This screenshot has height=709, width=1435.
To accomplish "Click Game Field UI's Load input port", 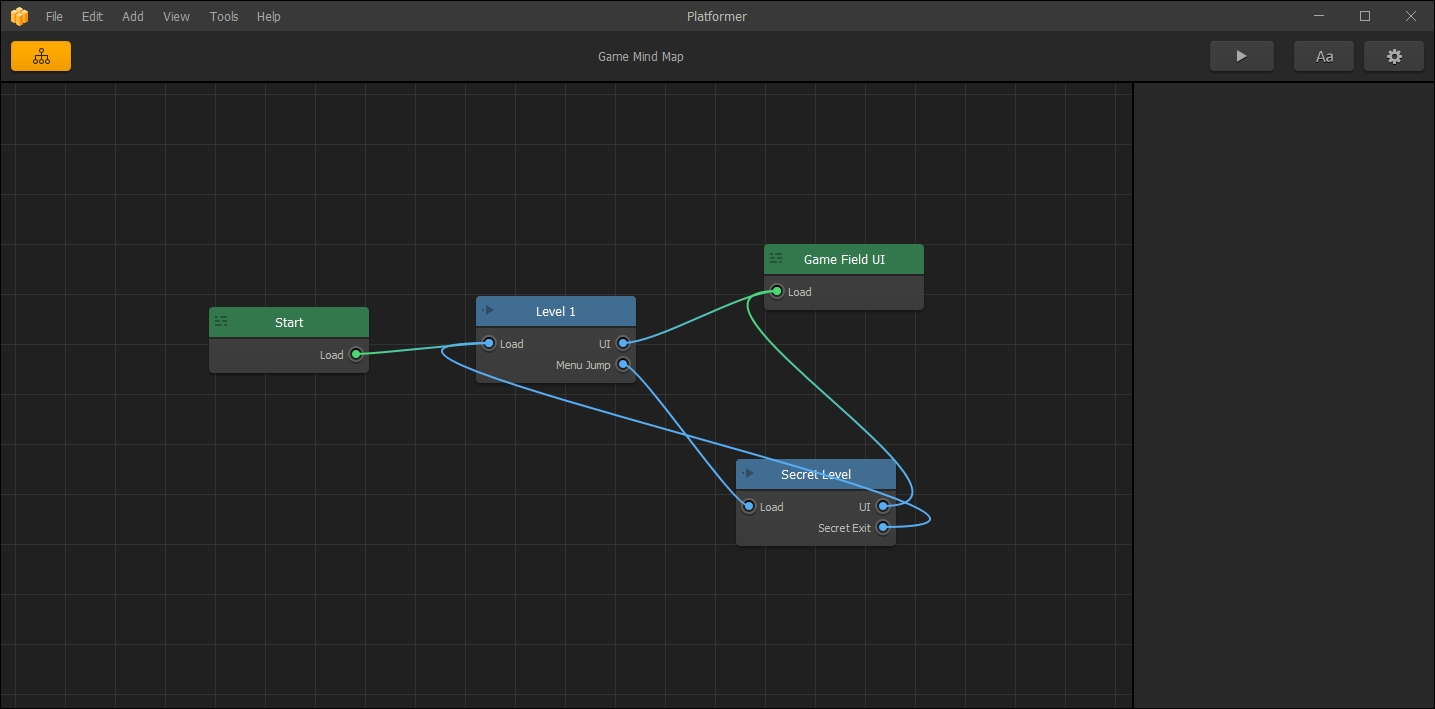I will [x=777, y=292].
